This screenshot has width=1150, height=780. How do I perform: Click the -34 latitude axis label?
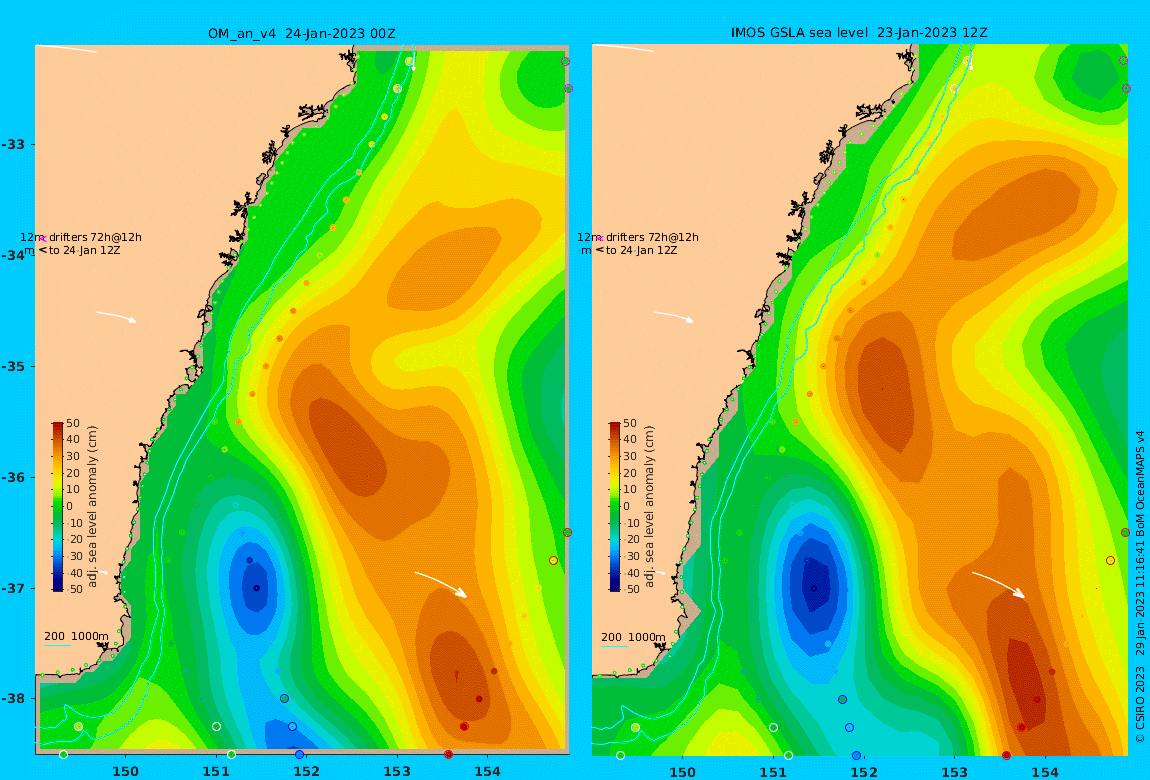click(x=13, y=255)
